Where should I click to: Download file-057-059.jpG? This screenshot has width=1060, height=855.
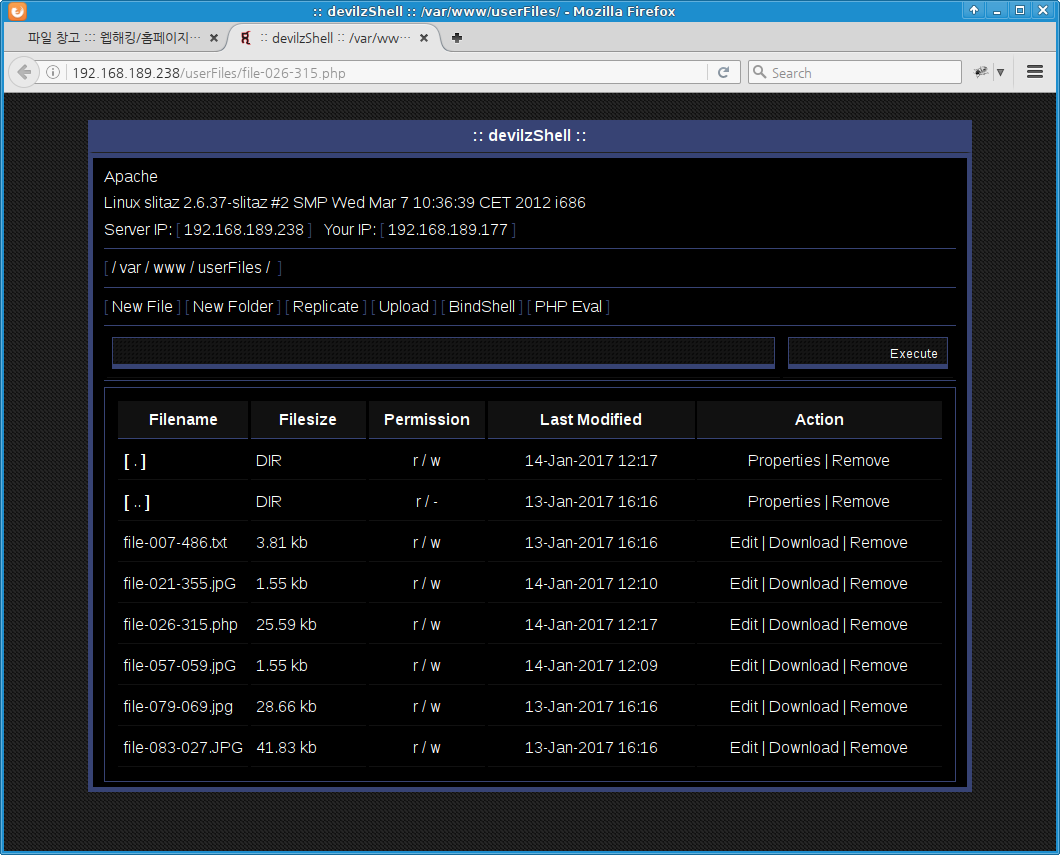tap(804, 666)
